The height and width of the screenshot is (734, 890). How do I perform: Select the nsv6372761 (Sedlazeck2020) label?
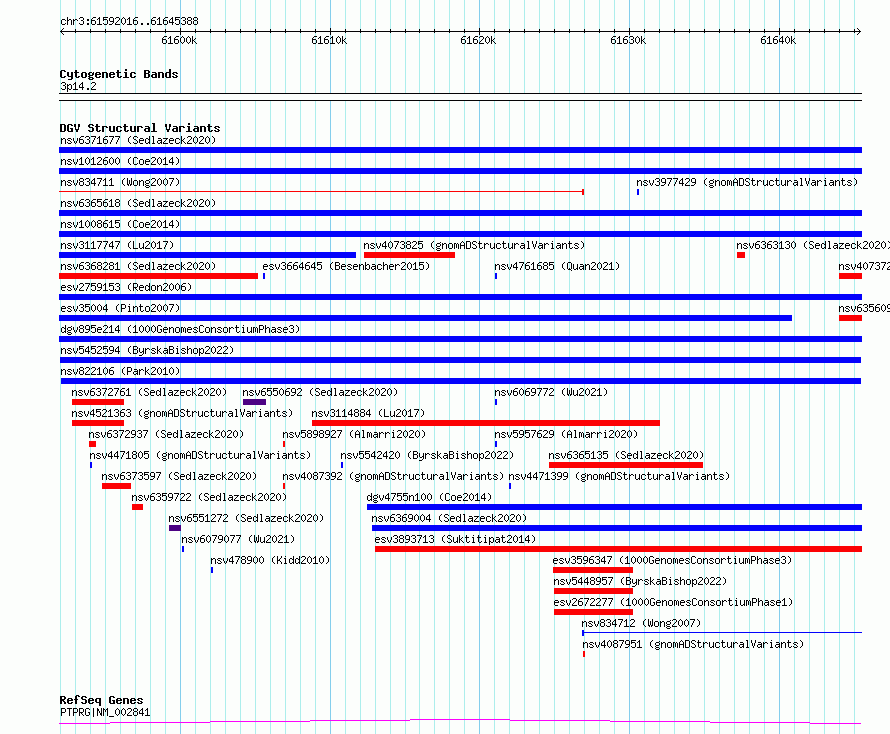point(149,392)
